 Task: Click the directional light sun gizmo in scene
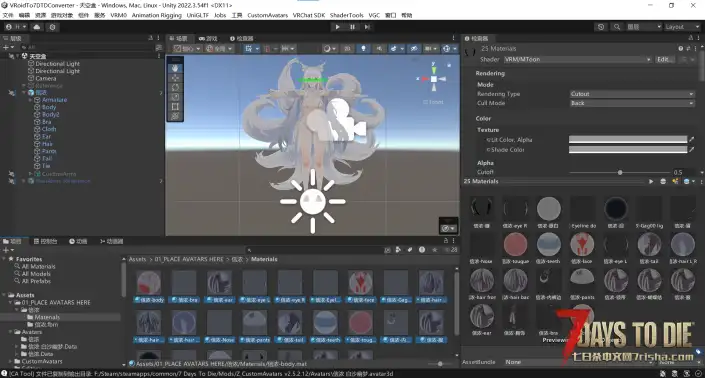312,201
